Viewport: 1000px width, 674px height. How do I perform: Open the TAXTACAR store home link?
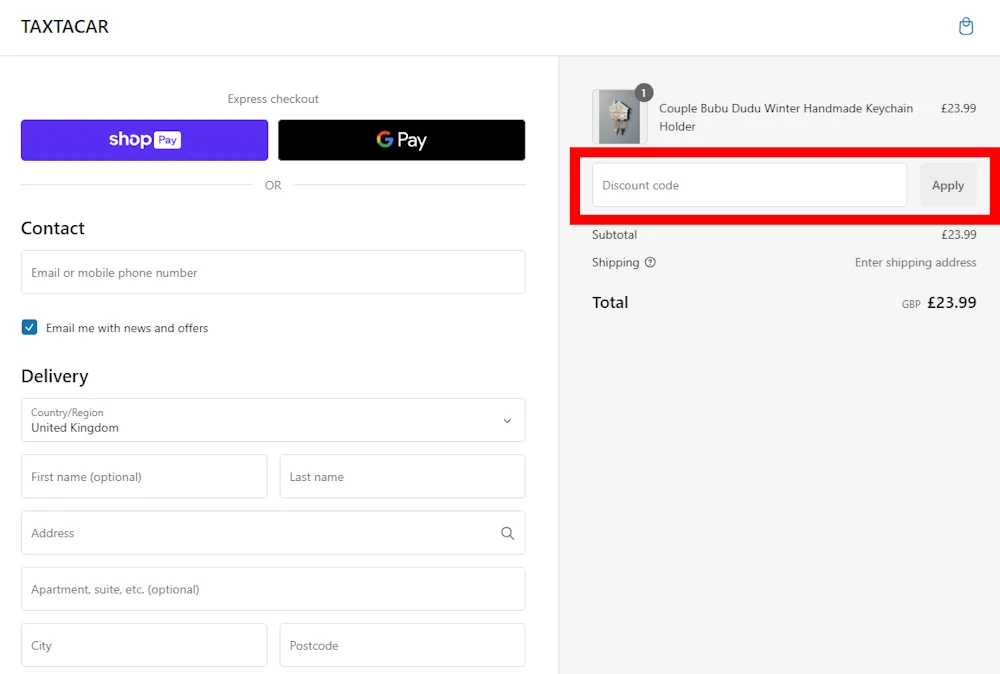click(x=65, y=27)
